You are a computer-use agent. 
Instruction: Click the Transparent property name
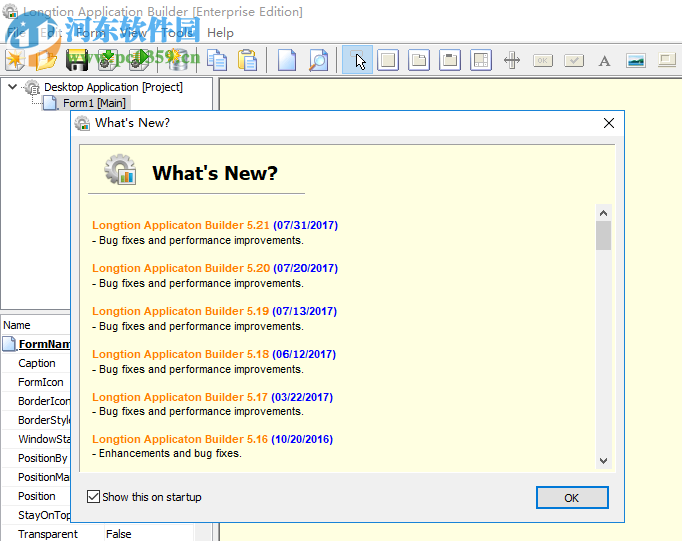coord(48,534)
